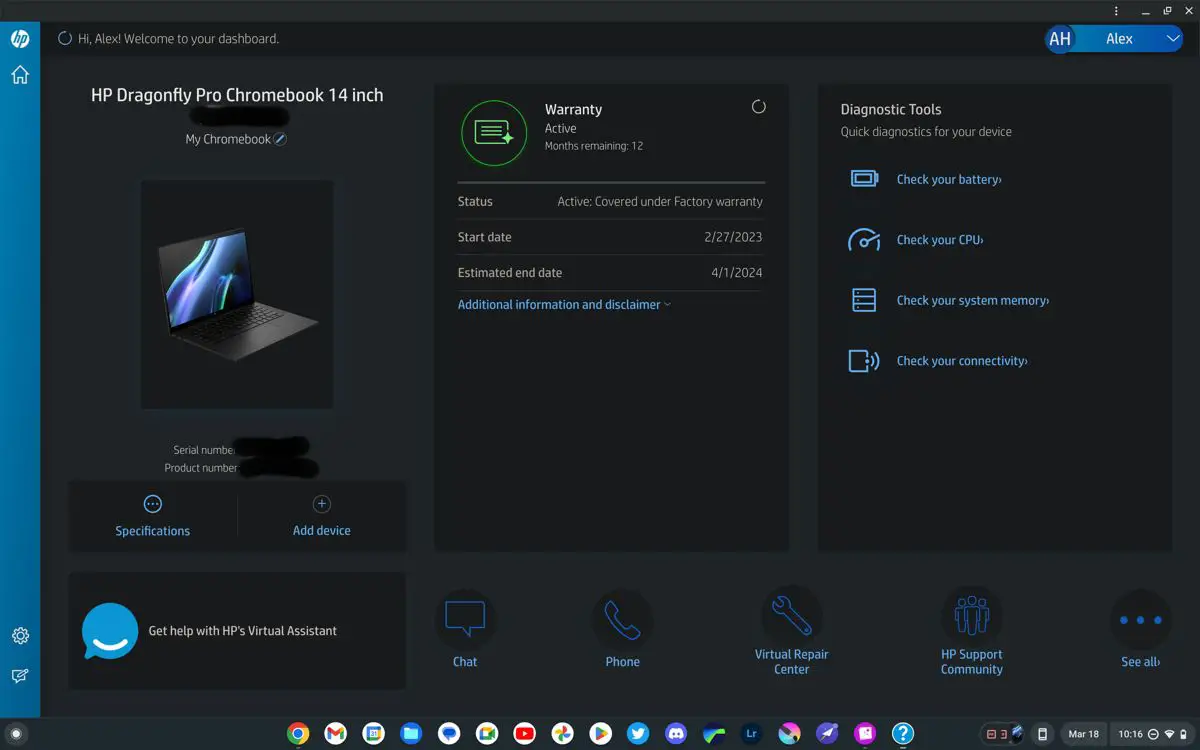
Task: Open Google Meet from the shelf
Action: click(x=487, y=734)
